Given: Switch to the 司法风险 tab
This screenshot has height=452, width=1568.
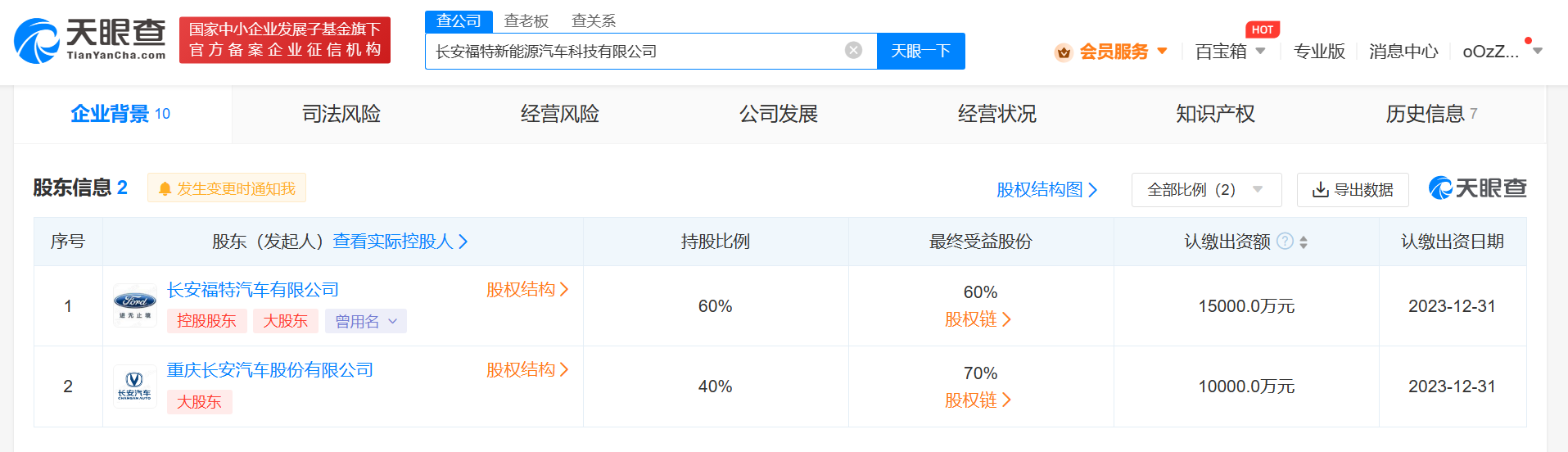Looking at the screenshot, I should [x=341, y=114].
